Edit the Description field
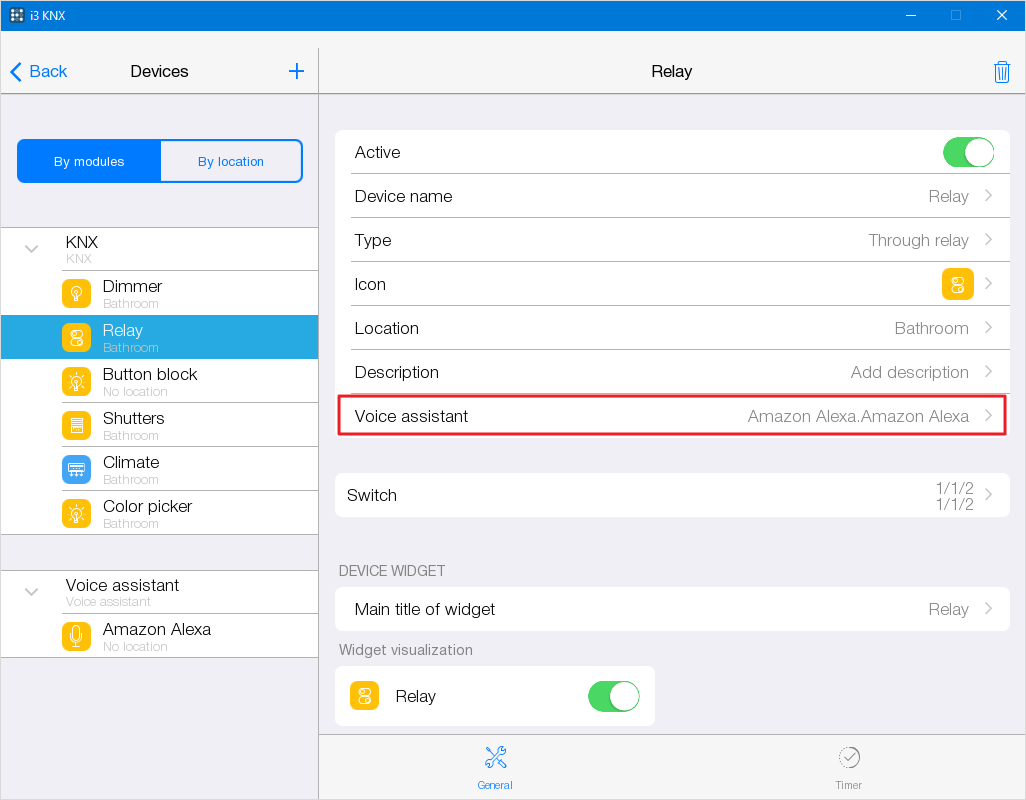The height and width of the screenshot is (800, 1026). 671,372
